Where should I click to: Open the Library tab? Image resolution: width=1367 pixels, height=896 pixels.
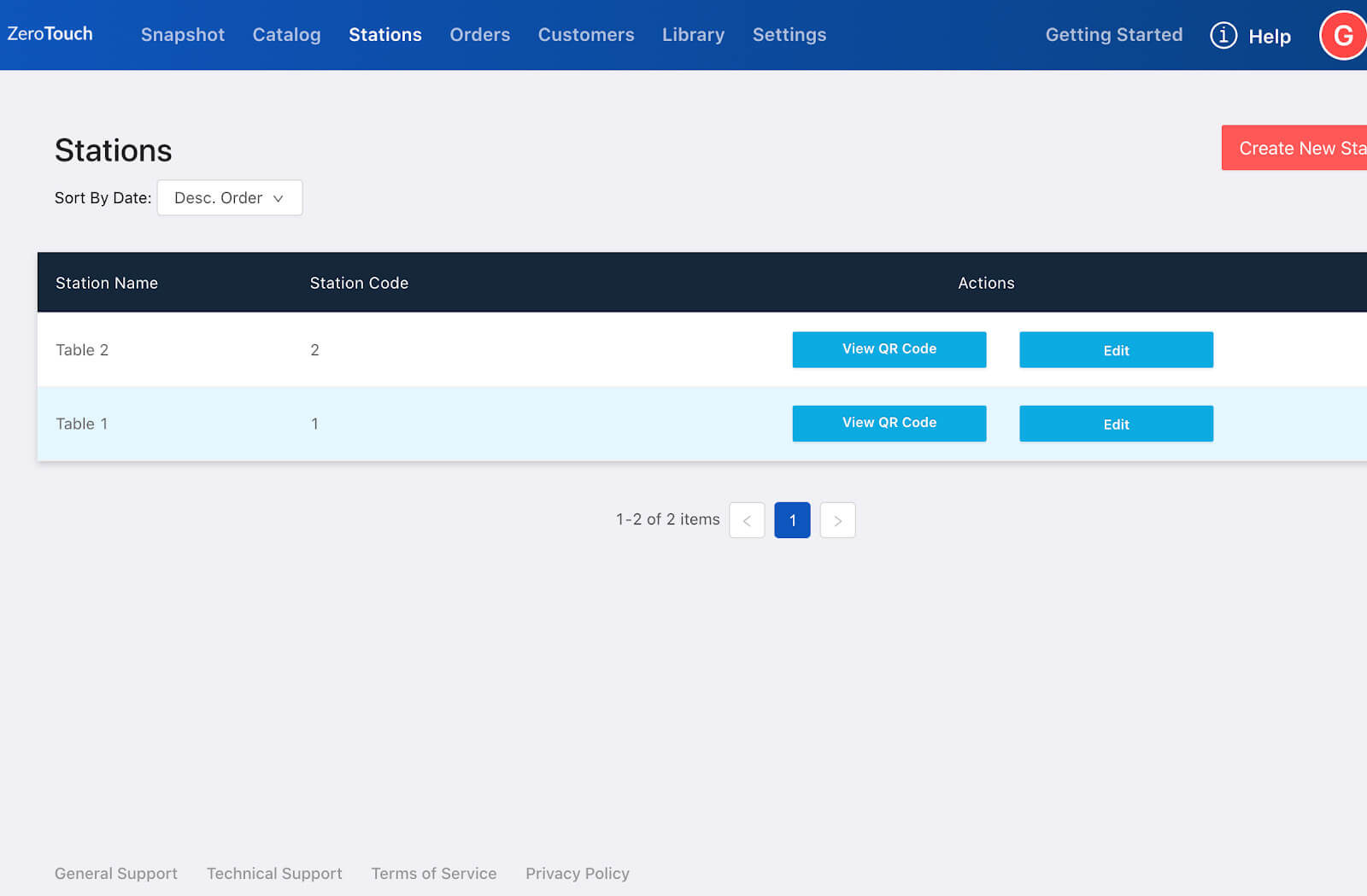(693, 35)
